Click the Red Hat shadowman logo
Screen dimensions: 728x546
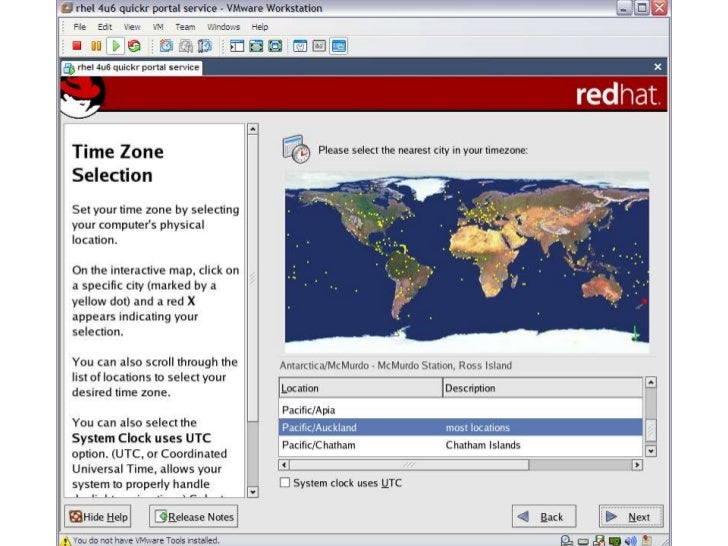click(x=82, y=96)
